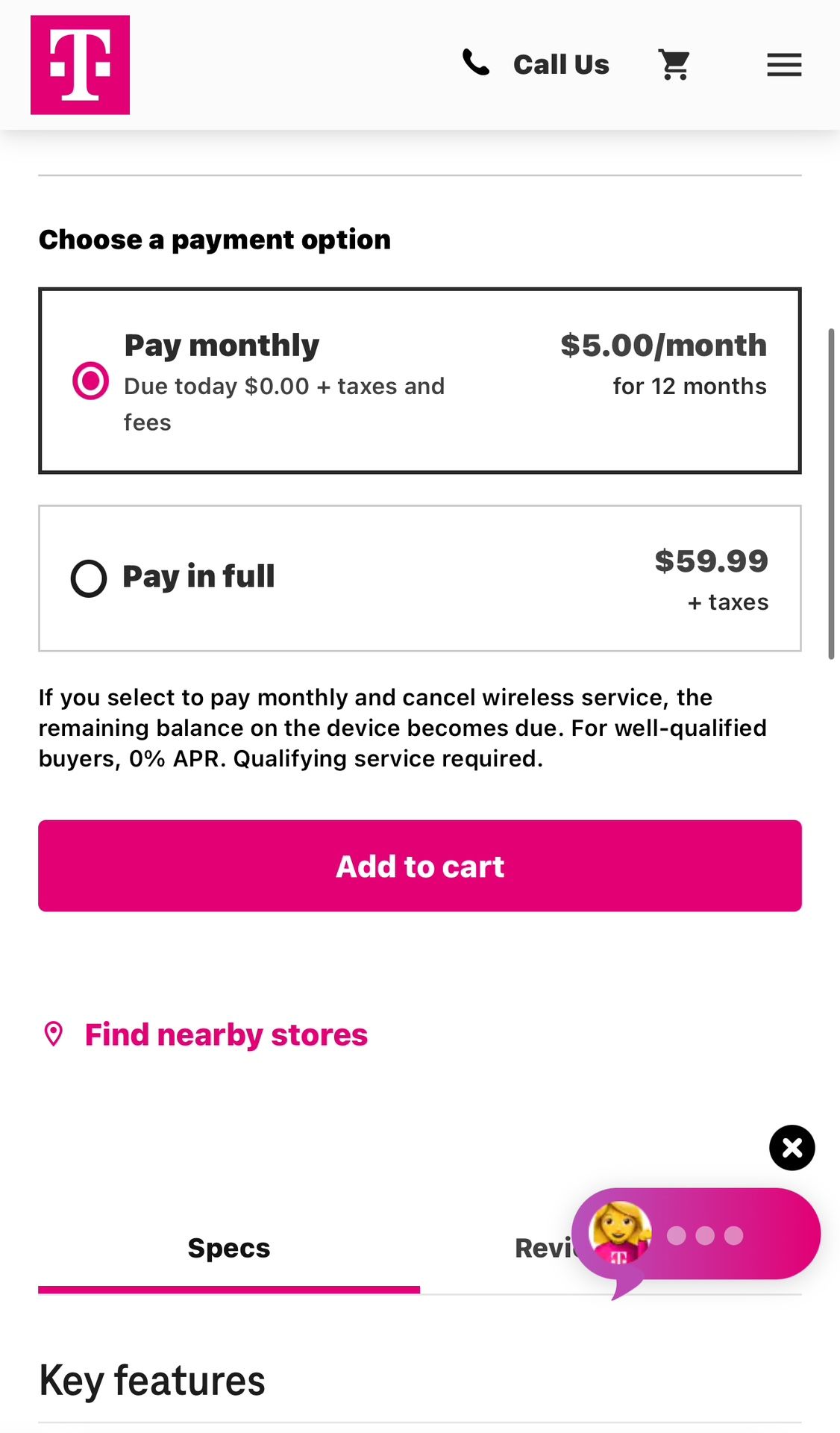Open the hamburger navigation menu
840x1433 pixels.
784,65
